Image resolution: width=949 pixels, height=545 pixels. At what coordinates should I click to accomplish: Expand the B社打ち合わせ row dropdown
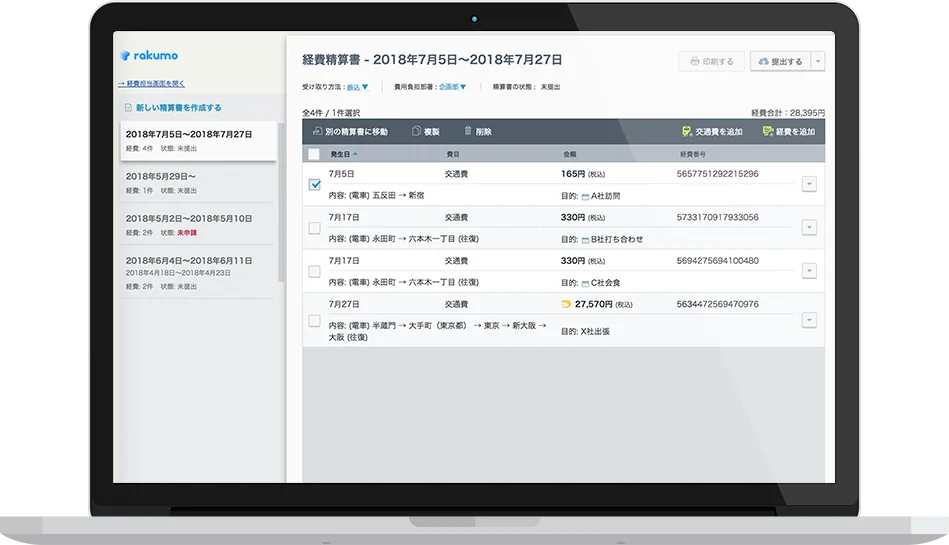tap(809, 228)
